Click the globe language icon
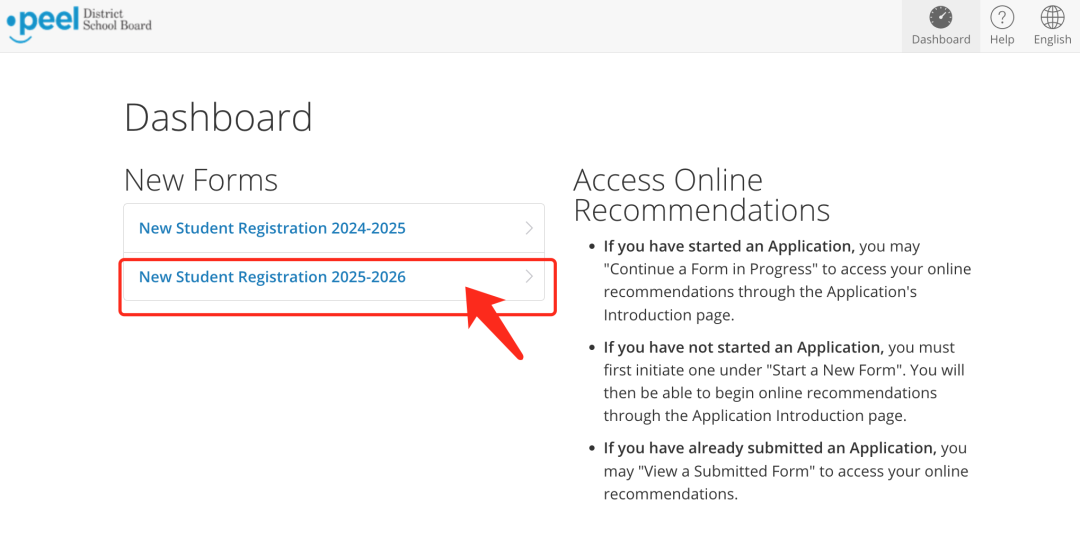1080x538 pixels. pyautogui.click(x=1052, y=17)
